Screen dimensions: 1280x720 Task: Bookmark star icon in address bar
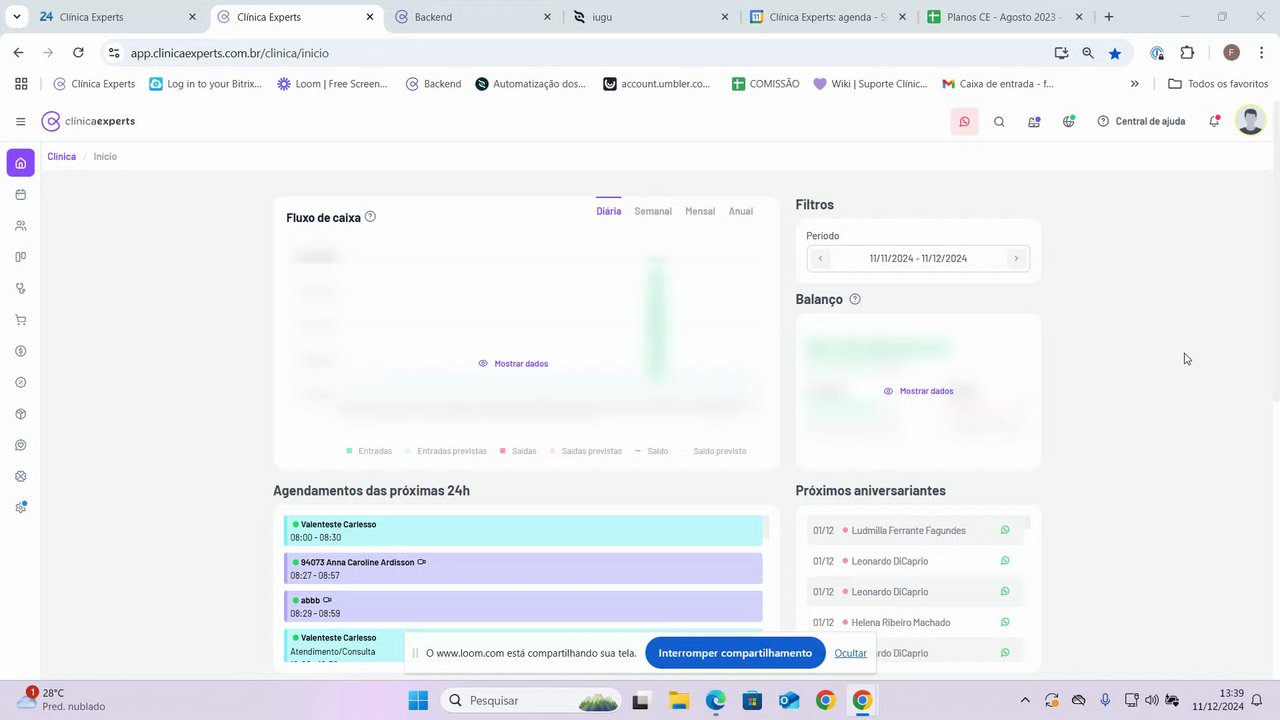(x=1115, y=53)
